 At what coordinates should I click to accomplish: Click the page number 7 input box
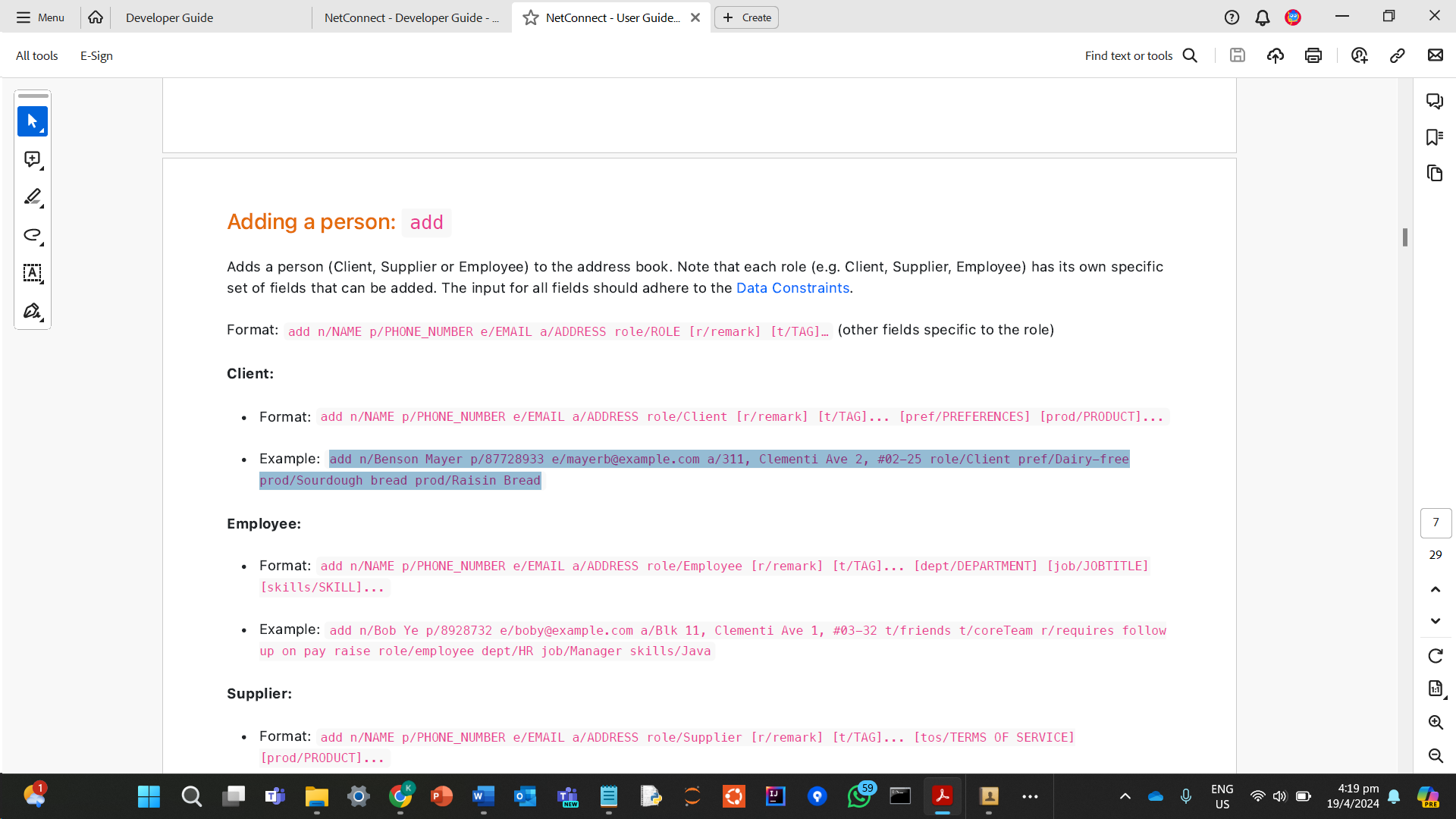tap(1435, 522)
